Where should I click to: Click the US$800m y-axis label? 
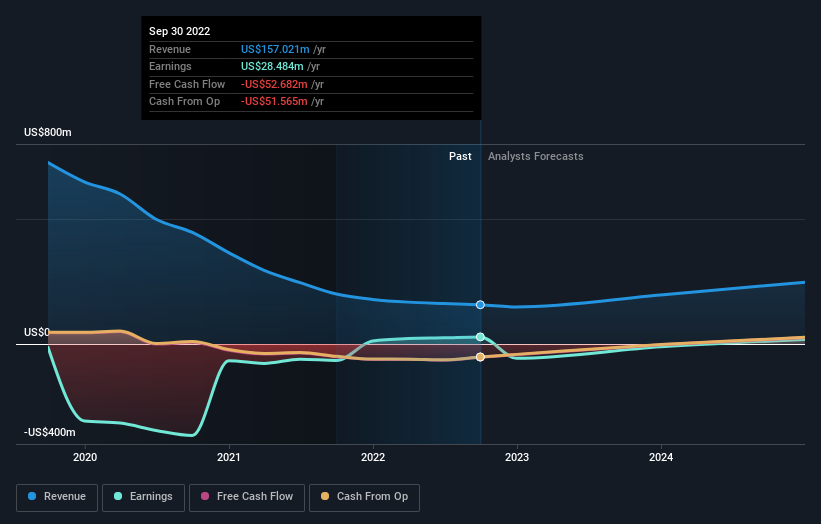point(48,132)
